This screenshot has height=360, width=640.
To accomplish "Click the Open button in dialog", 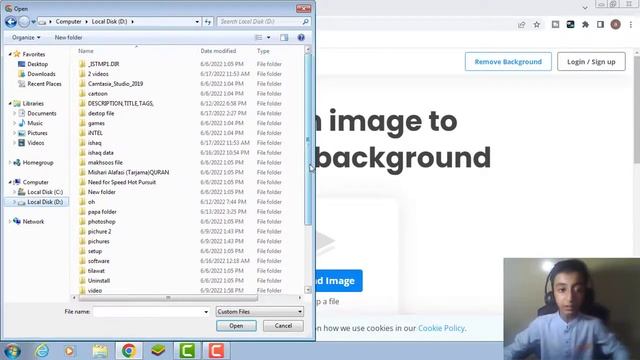I will (236, 326).
